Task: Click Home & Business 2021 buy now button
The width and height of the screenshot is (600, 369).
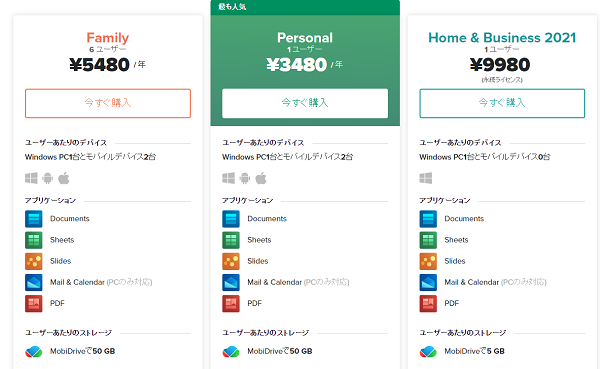Action: point(502,103)
